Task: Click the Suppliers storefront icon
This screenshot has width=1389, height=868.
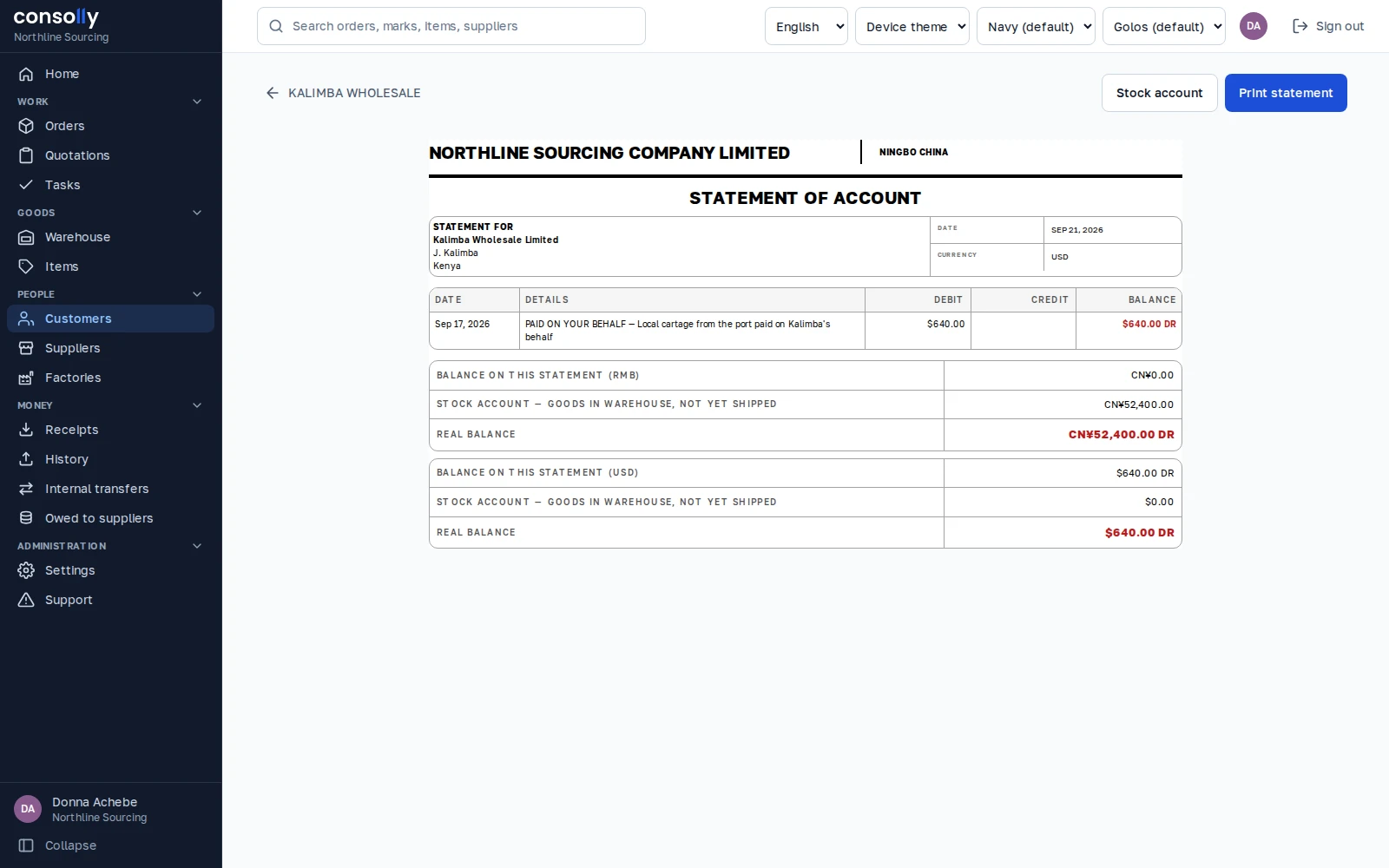Action: point(26,348)
